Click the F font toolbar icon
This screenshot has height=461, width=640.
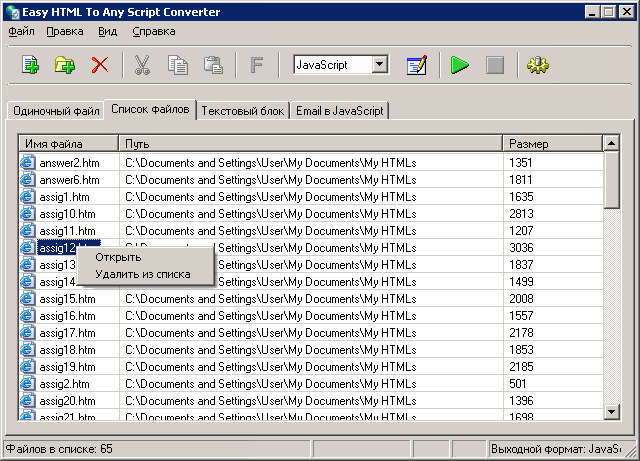(256, 65)
